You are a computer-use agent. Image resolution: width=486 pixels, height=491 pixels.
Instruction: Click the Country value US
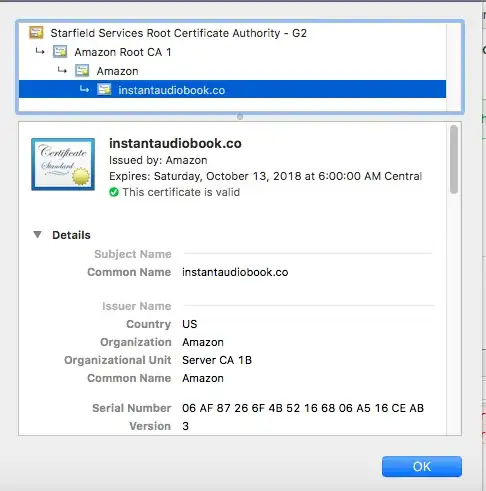(190, 324)
